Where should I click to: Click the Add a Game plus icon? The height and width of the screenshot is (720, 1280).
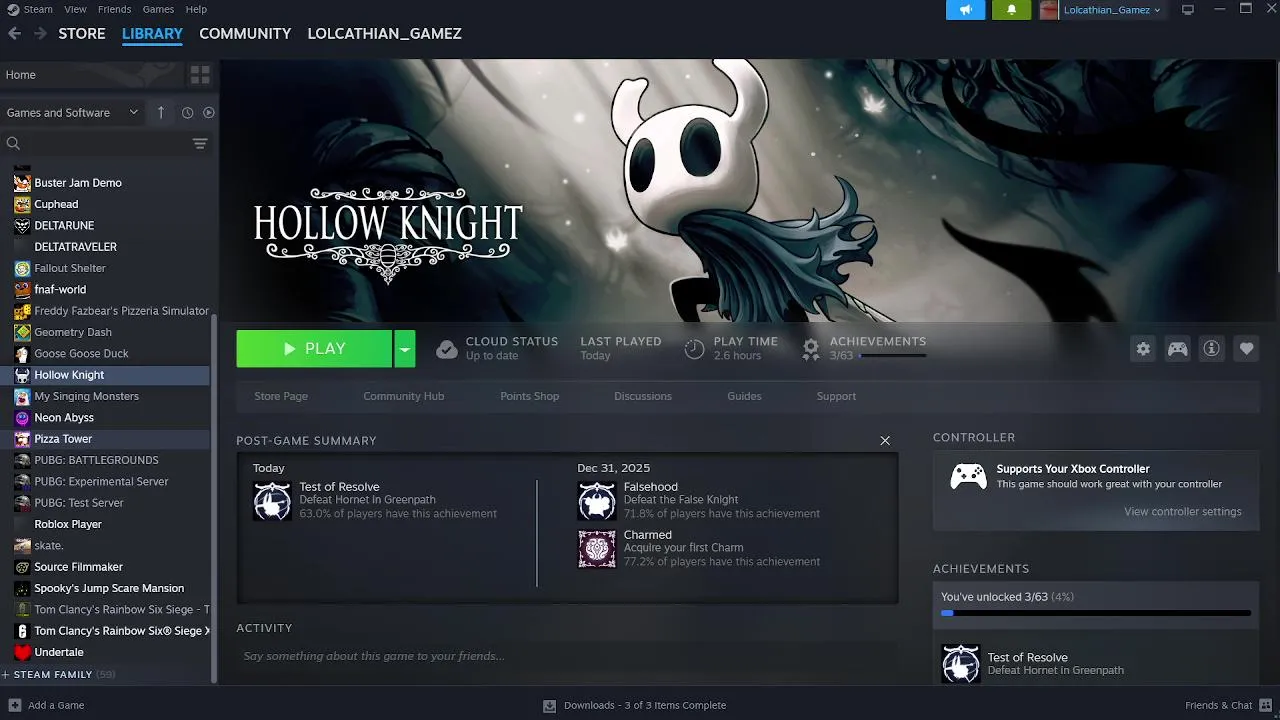coord(14,705)
